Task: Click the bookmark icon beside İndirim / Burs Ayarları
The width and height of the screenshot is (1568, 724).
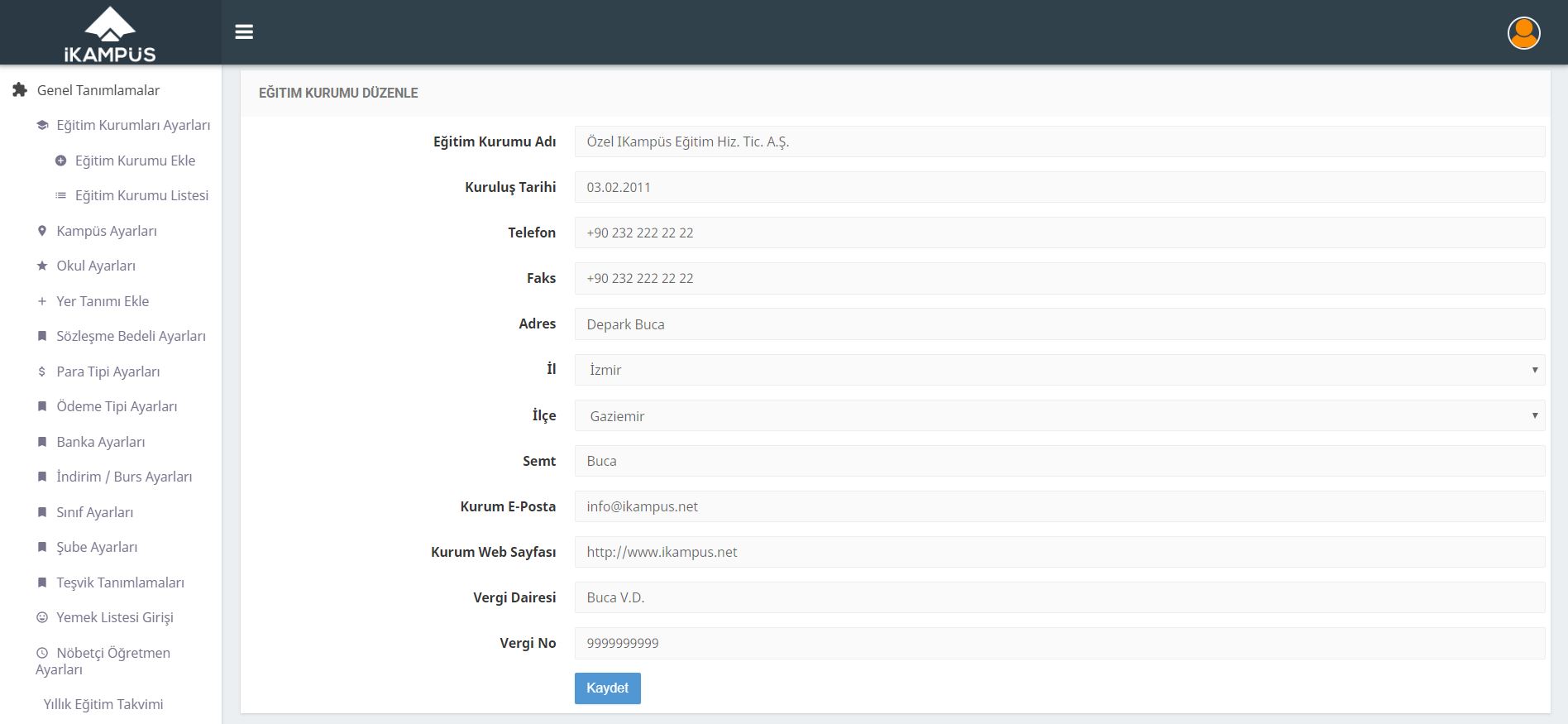Action: click(x=42, y=477)
